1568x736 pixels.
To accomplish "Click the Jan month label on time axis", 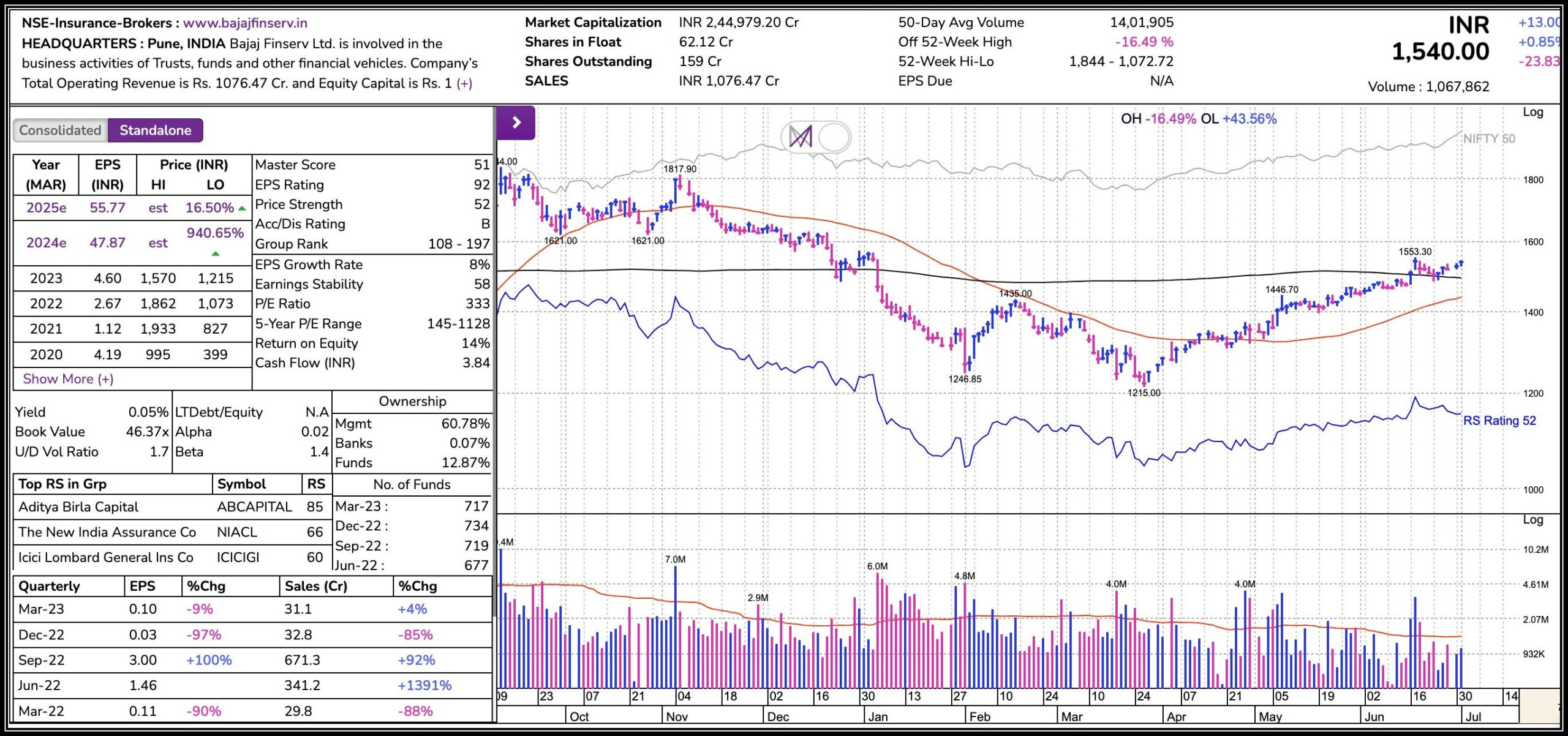I will pyautogui.click(x=878, y=717).
